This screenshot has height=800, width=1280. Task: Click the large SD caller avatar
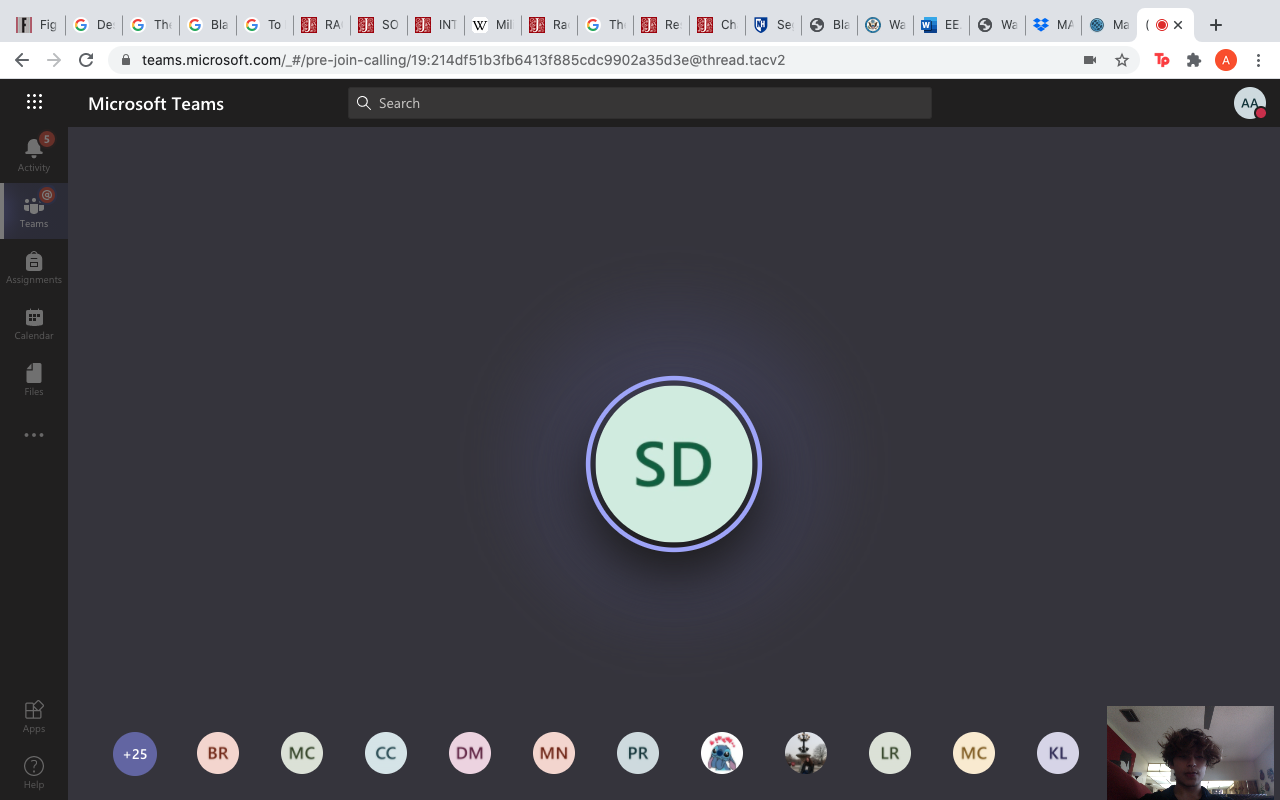click(674, 464)
